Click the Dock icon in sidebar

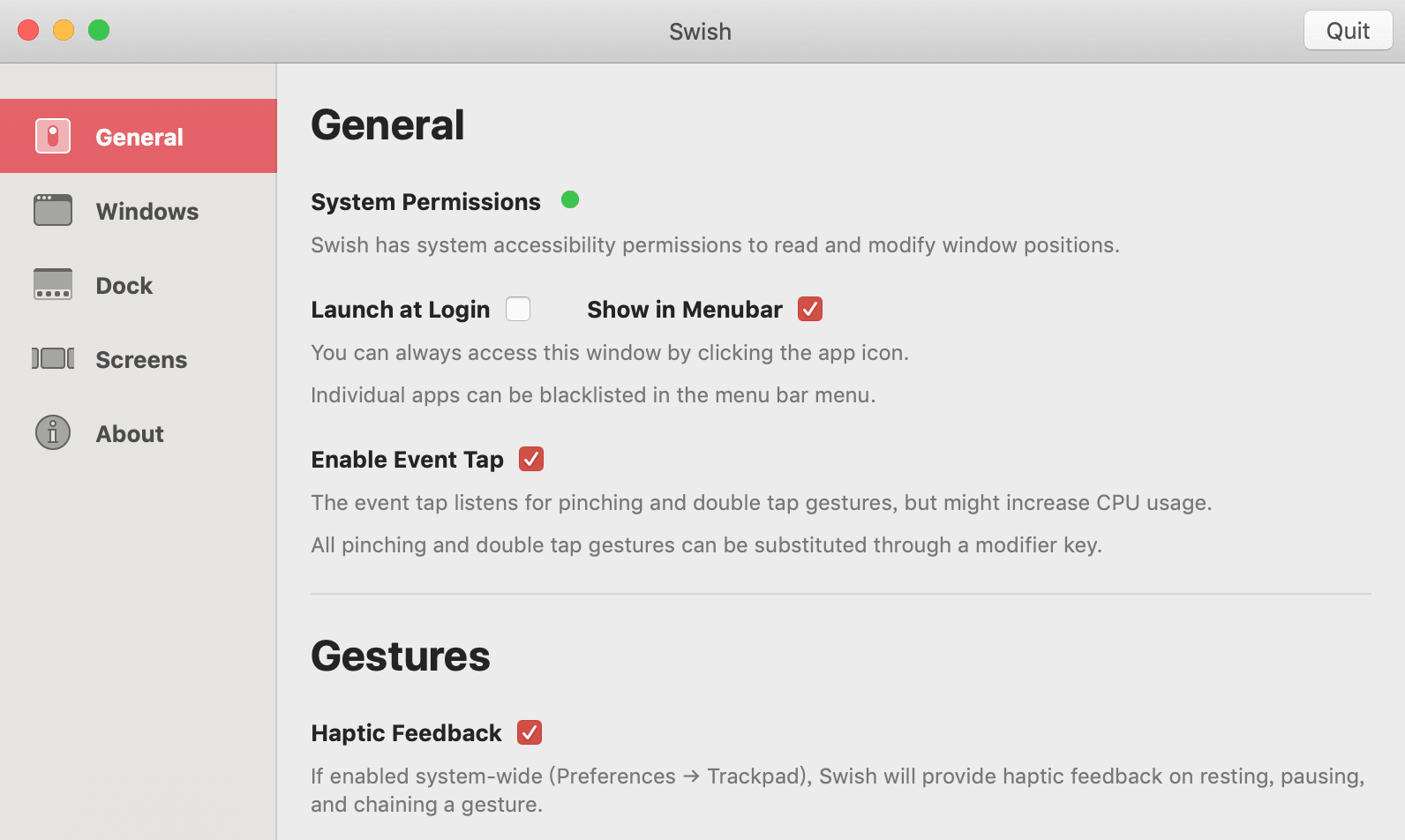[x=53, y=284]
